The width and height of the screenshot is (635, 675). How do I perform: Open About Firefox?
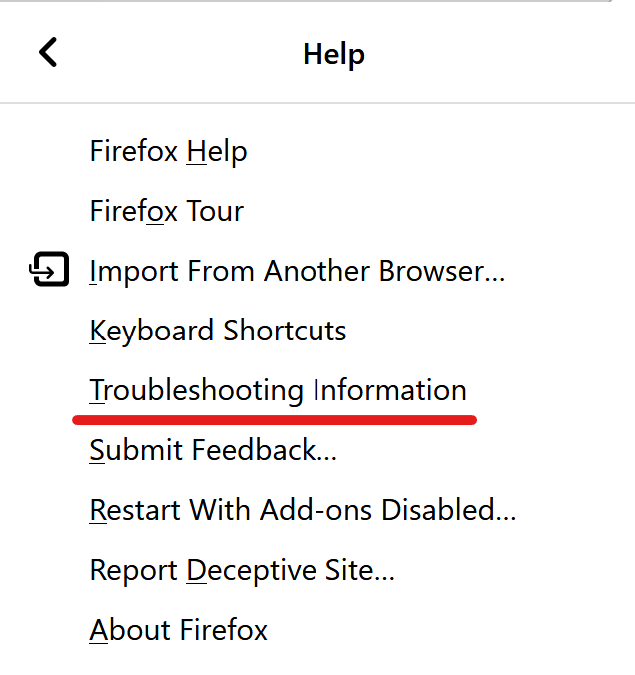coord(178,630)
